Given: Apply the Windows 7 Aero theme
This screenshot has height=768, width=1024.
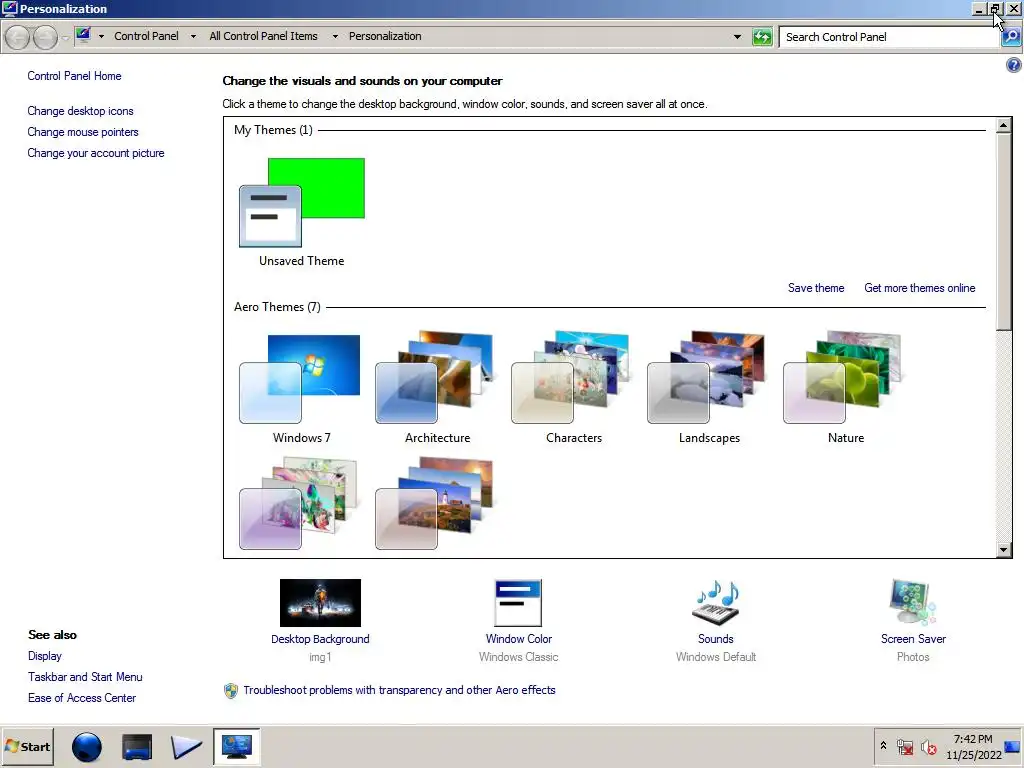Looking at the screenshot, I should pyautogui.click(x=300, y=379).
